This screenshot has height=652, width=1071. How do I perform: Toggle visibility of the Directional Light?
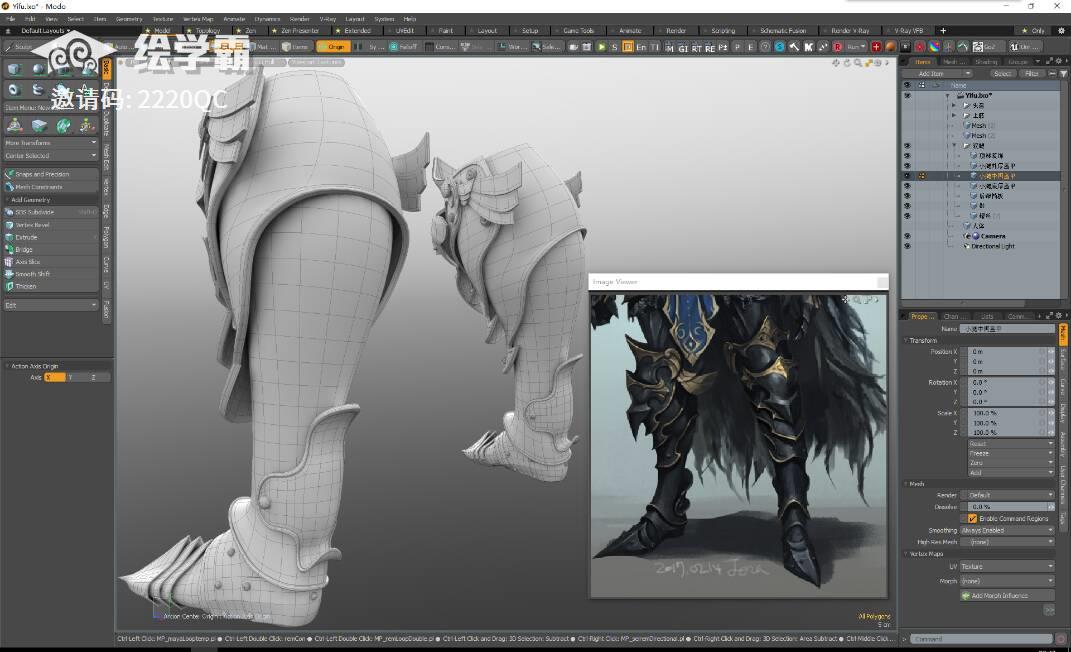click(x=907, y=246)
